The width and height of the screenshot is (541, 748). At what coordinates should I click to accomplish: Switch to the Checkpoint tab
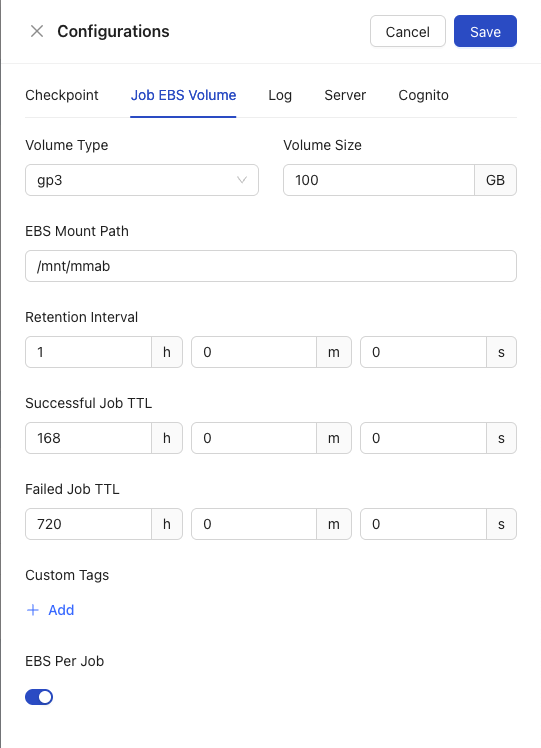(x=62, y=95)
